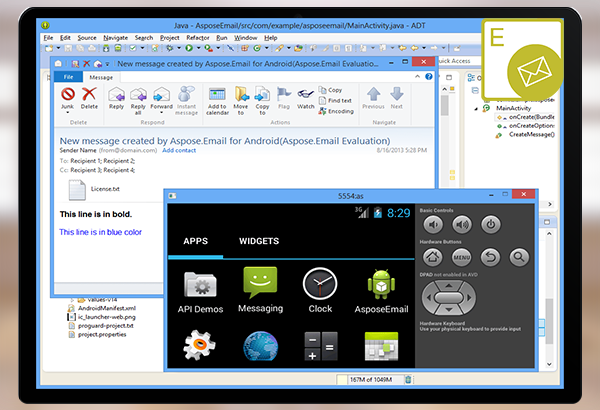The image size is (600, 410).
Task: Click the Move to folder icon
Action: [241, 94]
